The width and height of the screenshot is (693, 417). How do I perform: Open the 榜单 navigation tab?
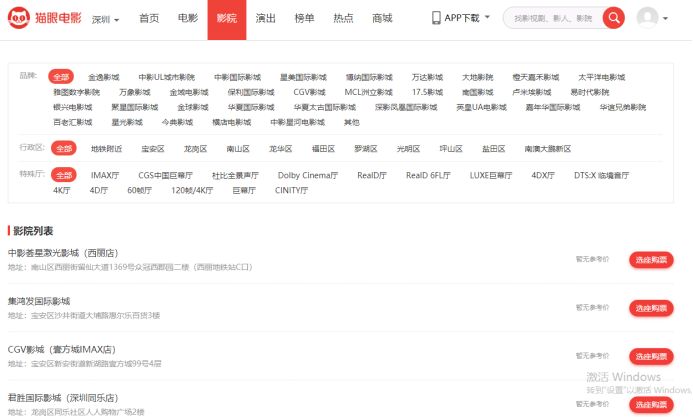pos(304,18)
